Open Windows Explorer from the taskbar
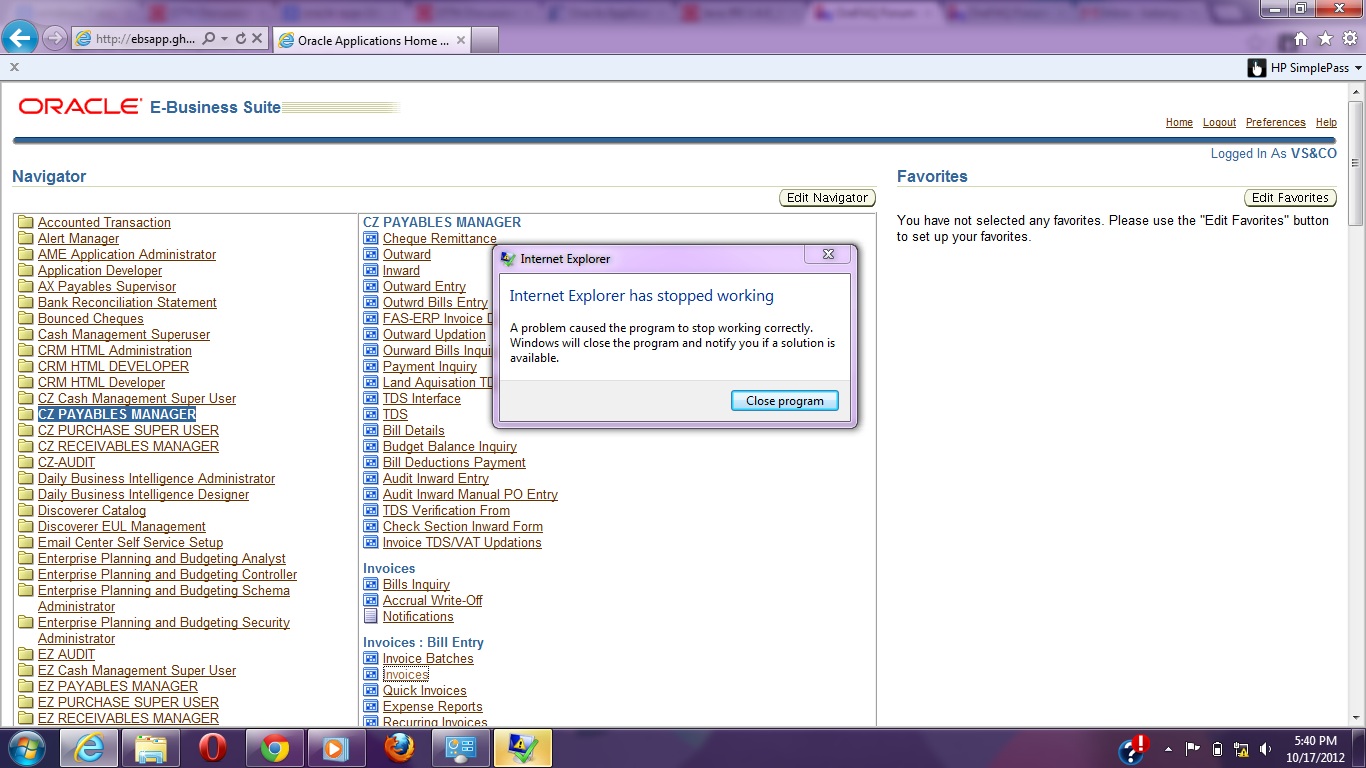The image size is (1366, 768). (x=151, y=748)
